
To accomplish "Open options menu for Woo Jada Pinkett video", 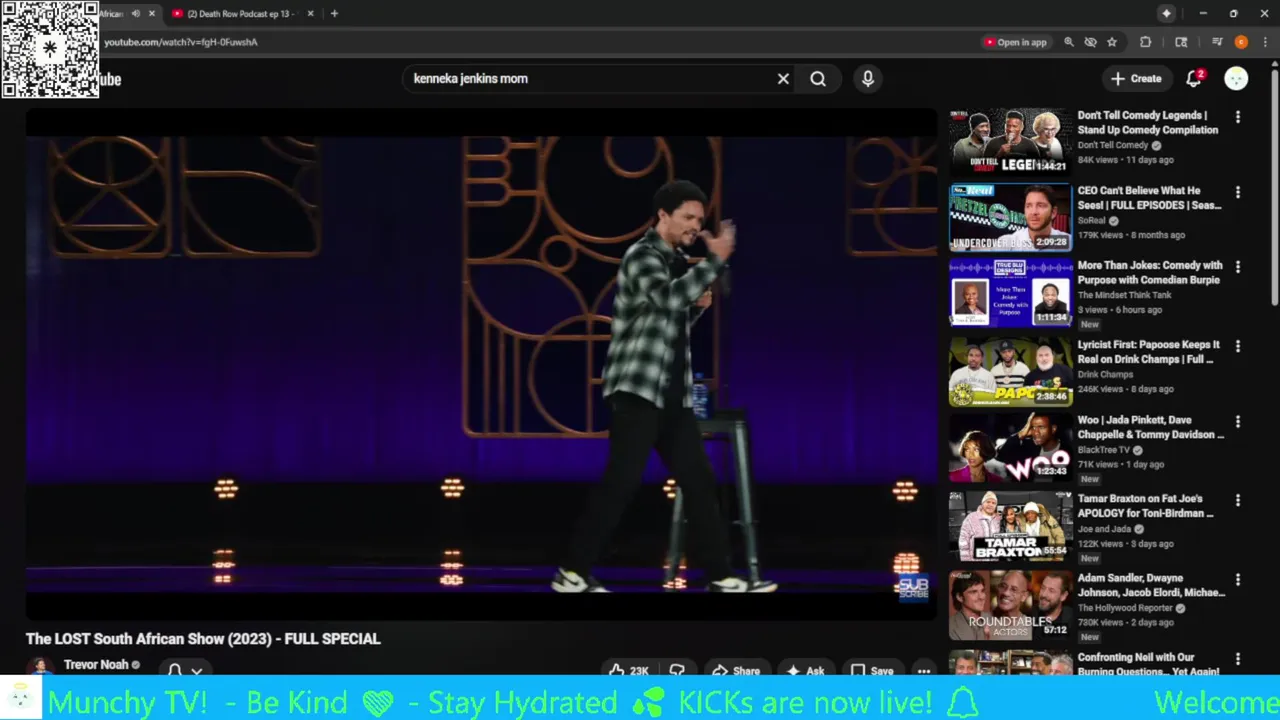I will coord(1238,421).
